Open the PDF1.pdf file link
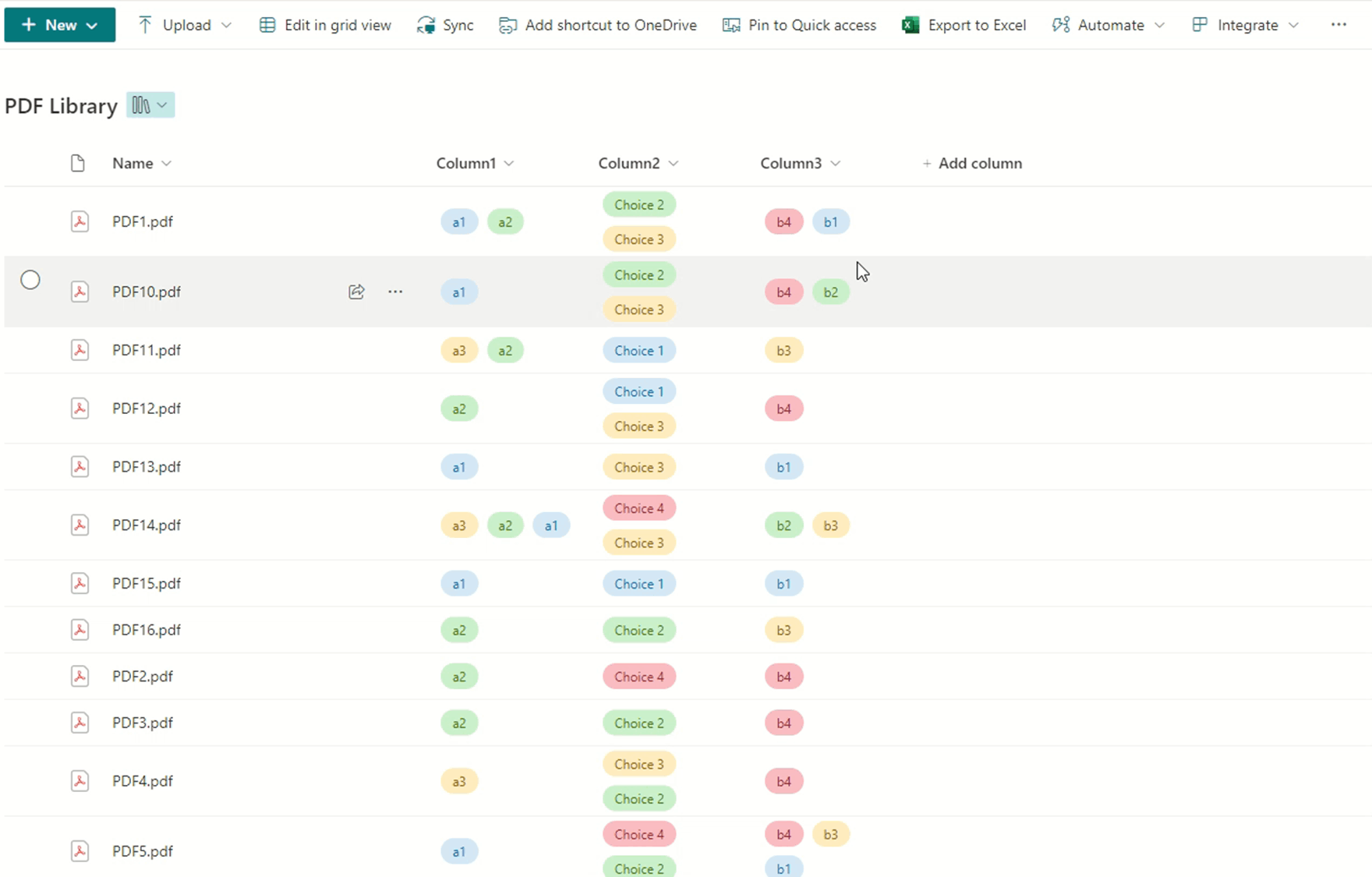This screenshot has width=1372, height=877. 143,221
